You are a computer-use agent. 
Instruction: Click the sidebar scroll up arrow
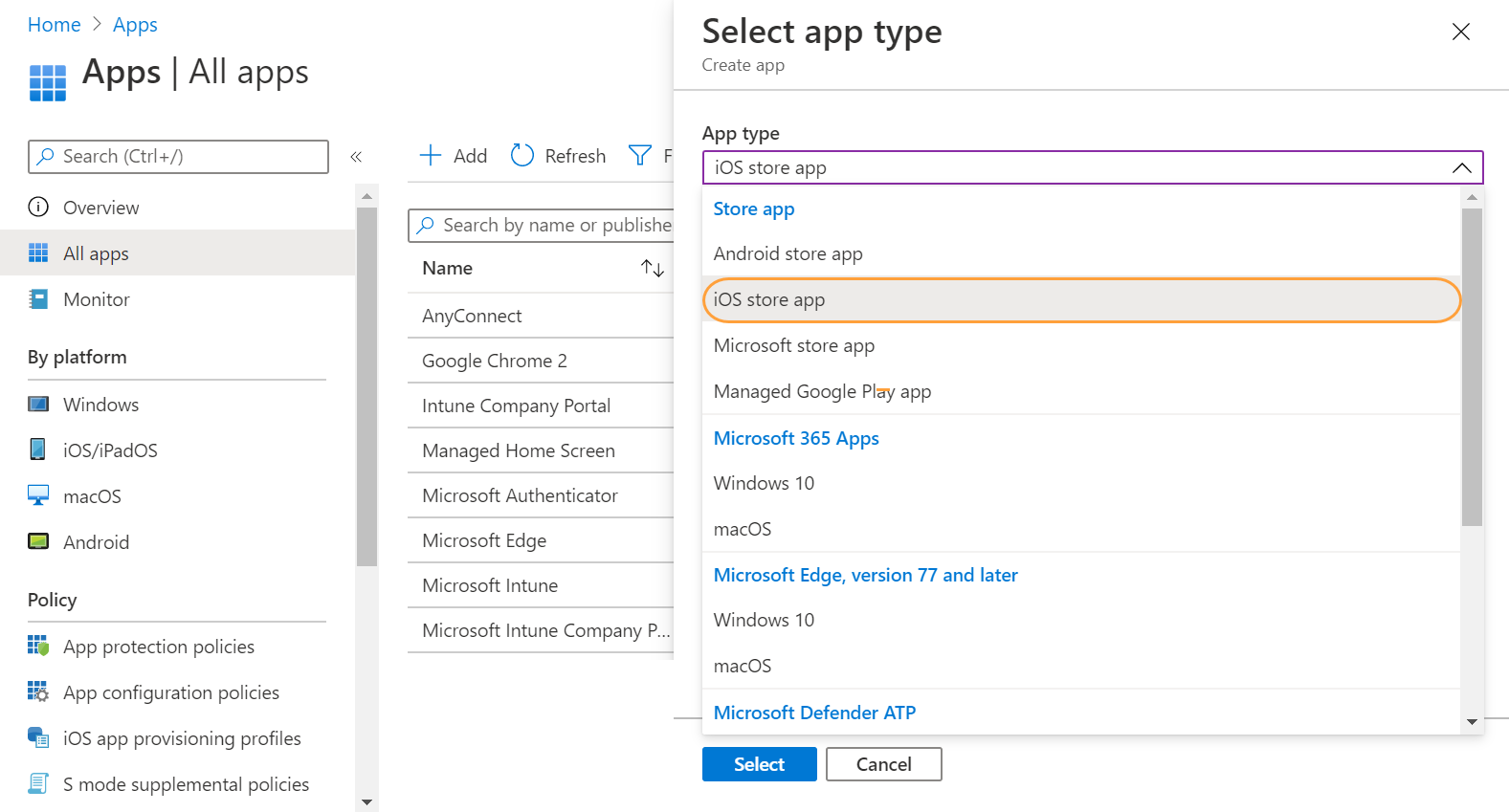[366, 195]
